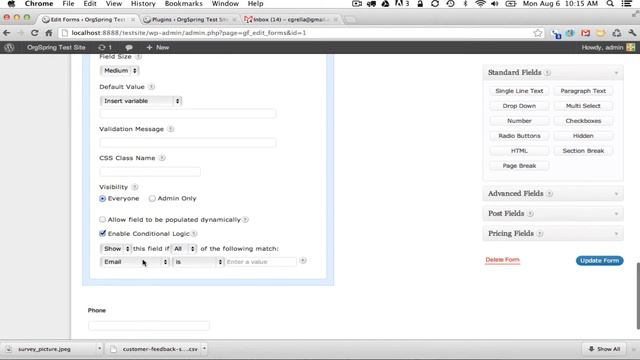
Task: Open the survey_picture.jpeg download options arrow
Action: tap(99, 349)
